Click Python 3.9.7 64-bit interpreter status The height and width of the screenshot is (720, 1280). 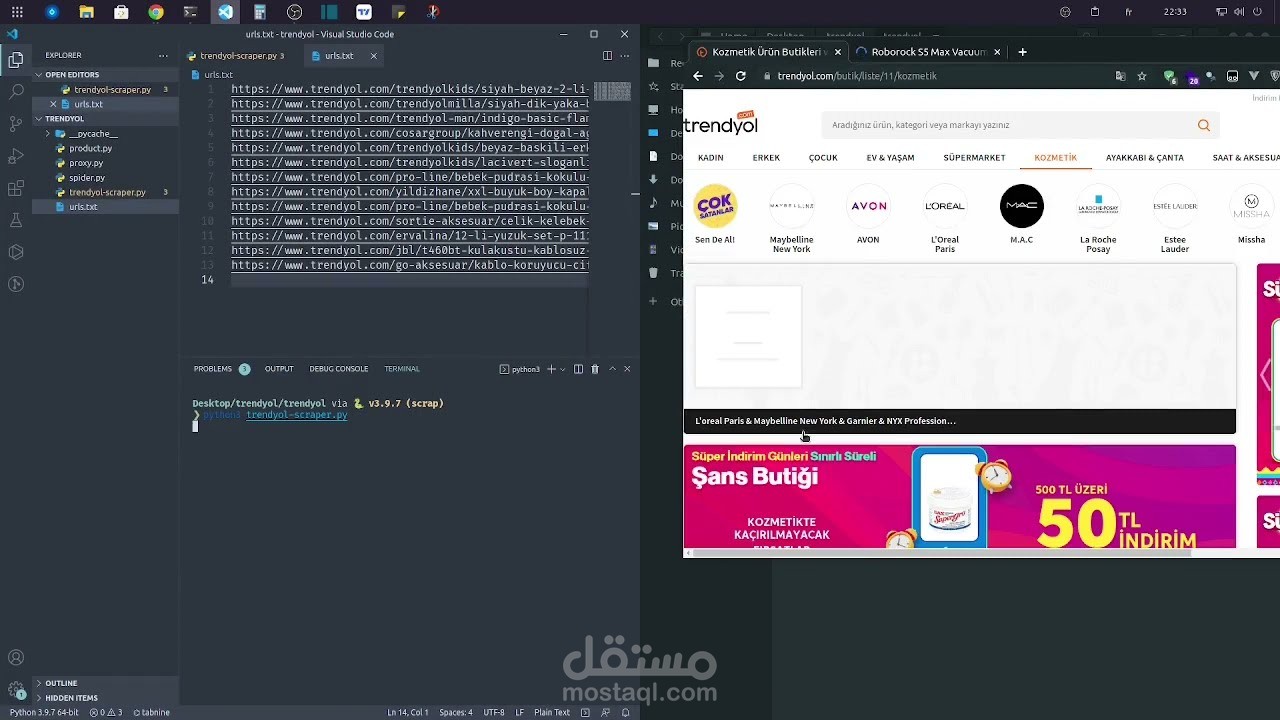[x=44, y=713]
